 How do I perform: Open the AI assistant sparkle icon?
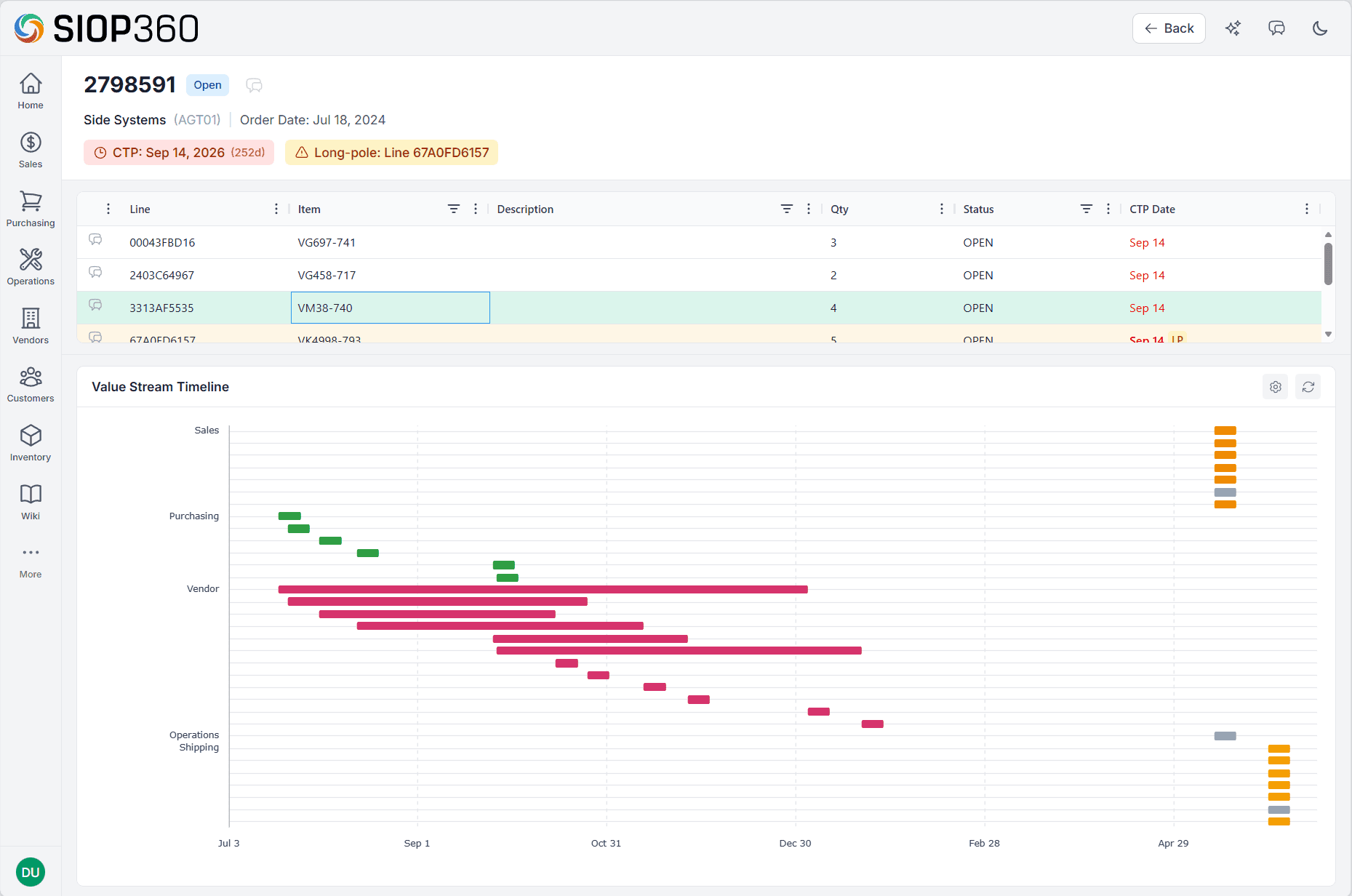pos(1233,28)
